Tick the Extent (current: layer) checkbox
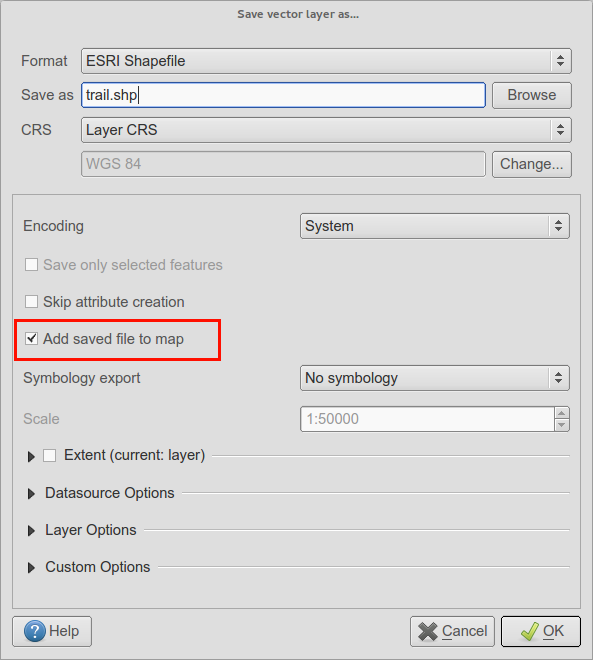593x660 pixels. tap(50, 455)
